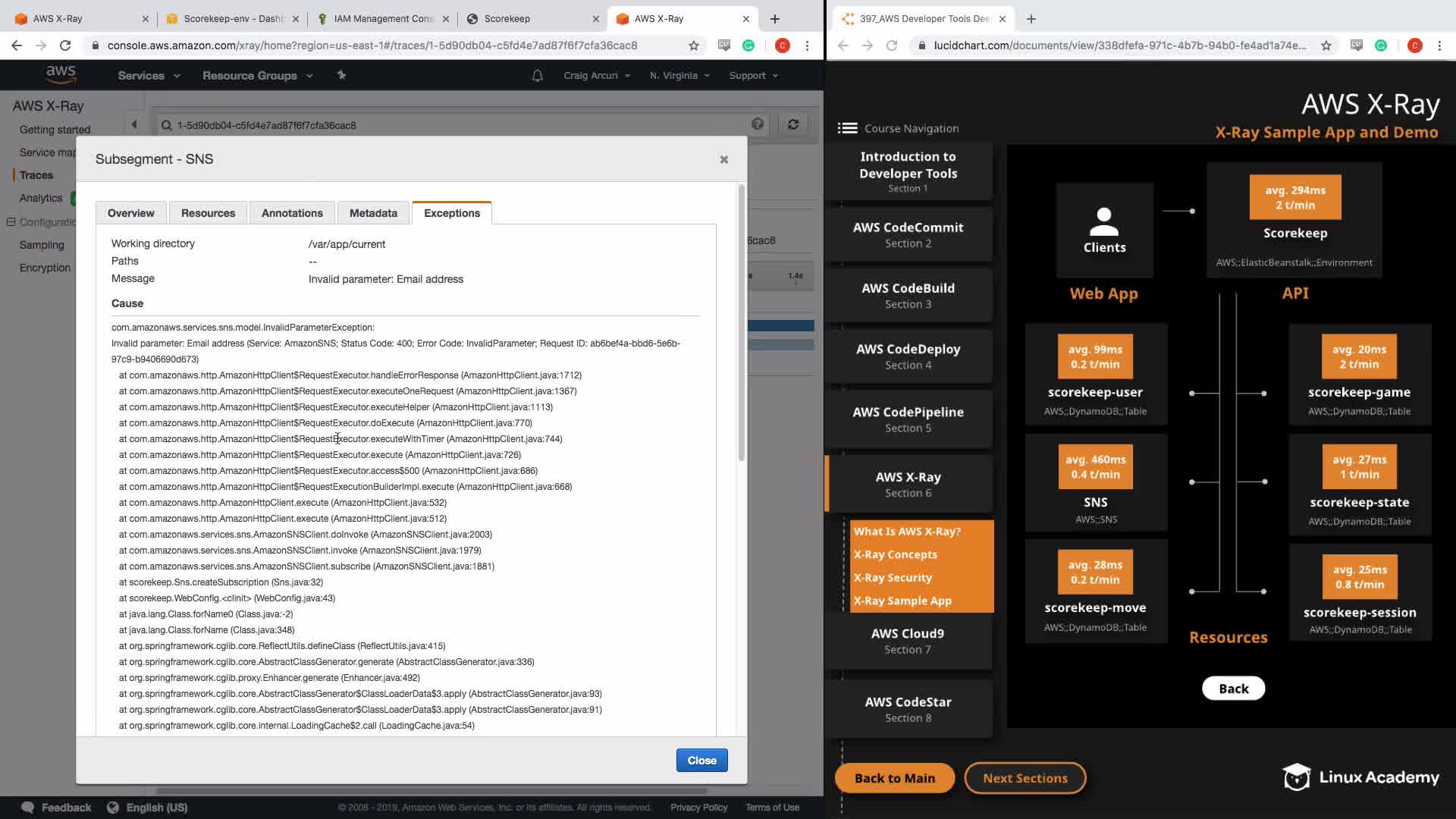This screenshot has height=819, width=1456.
Task: Close the Subsegment SNS dialog with X
Action: pos(723,159)
